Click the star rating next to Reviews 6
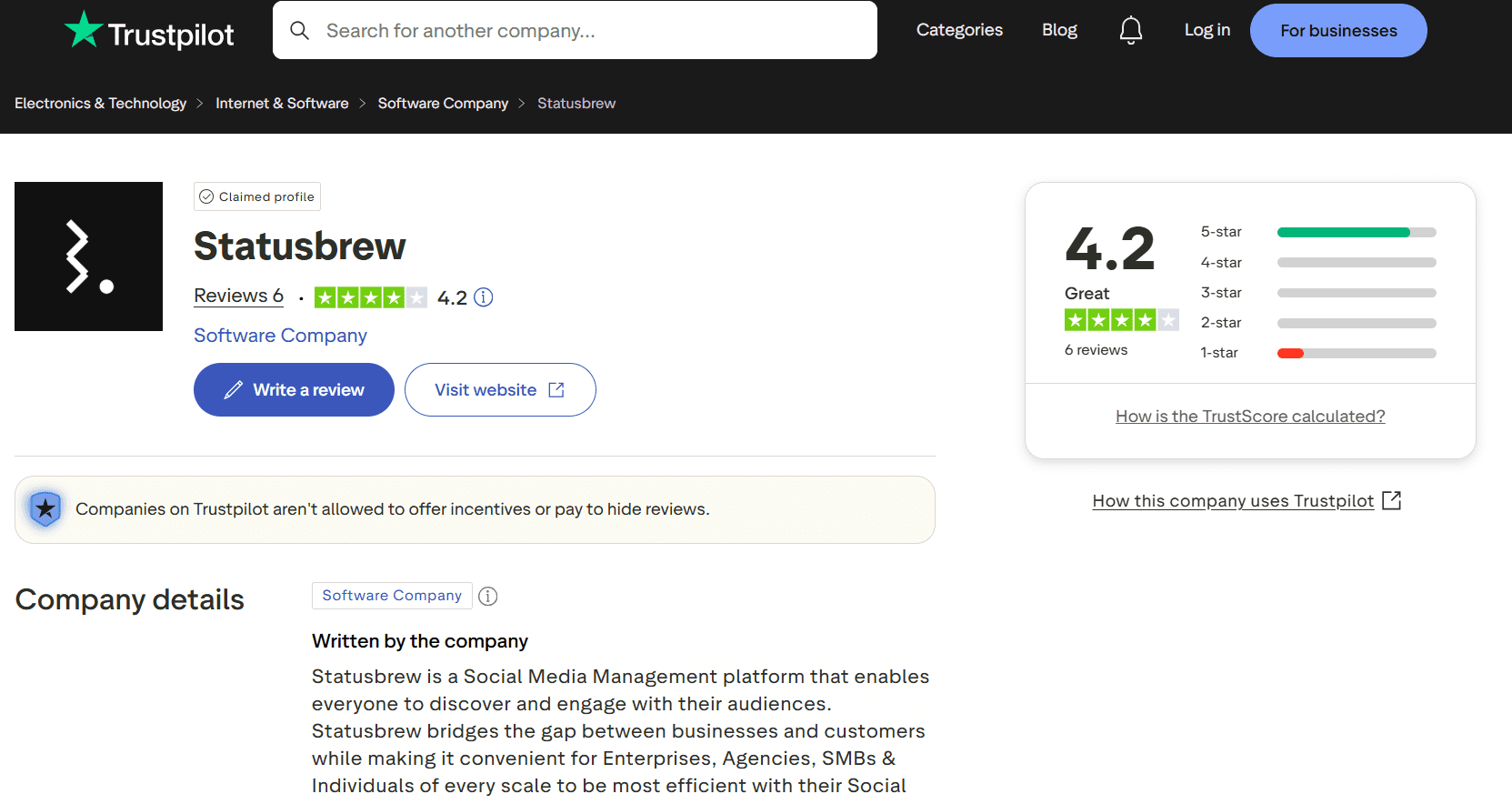 point(370,297)
